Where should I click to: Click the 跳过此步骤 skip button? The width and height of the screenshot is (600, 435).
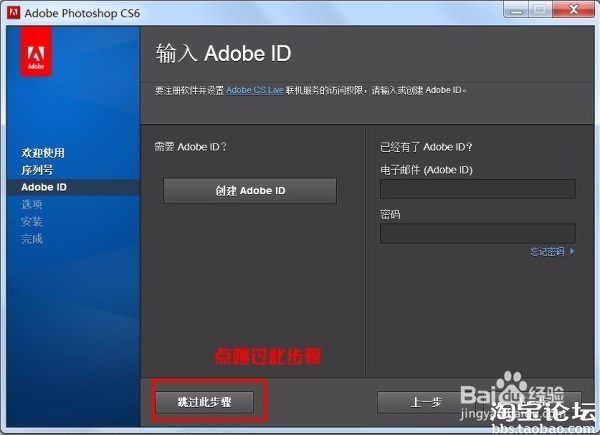coord(205,402)
